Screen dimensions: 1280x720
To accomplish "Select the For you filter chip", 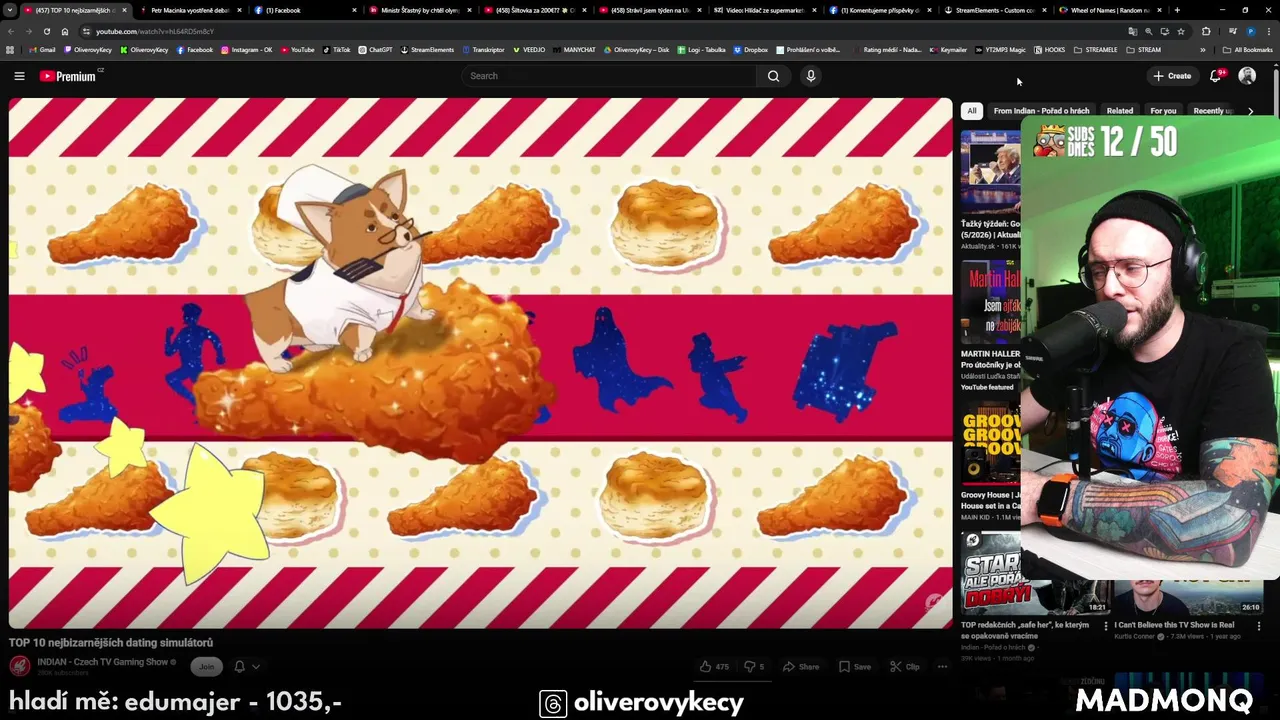I will (1163, 111).
